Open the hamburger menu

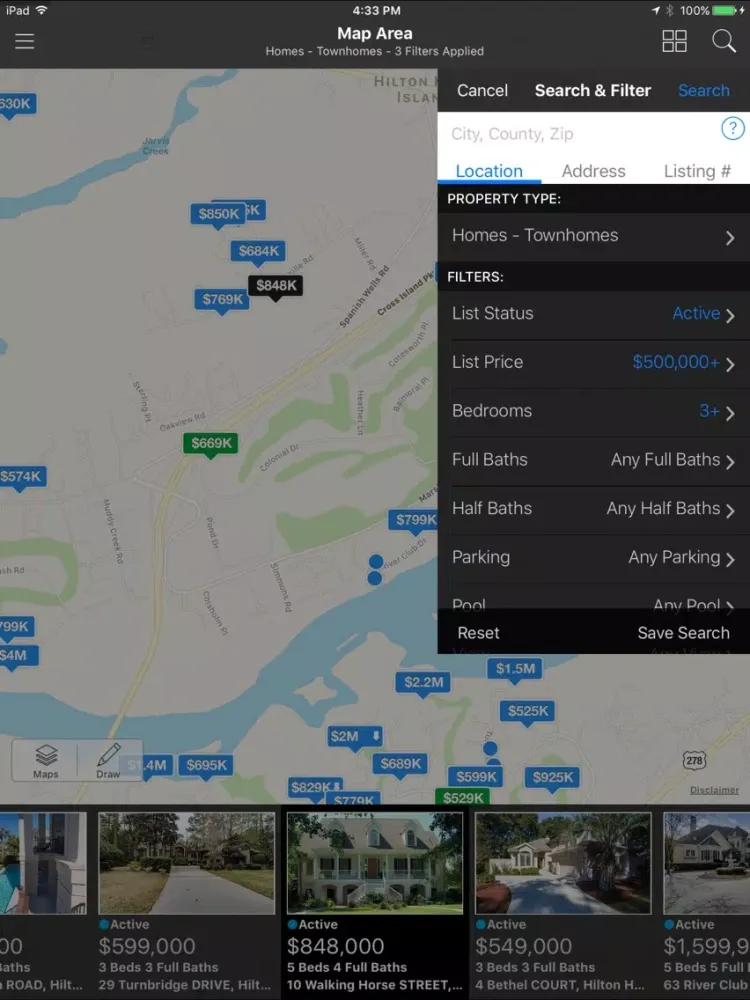pyautogui.click(x=24, y=41)
